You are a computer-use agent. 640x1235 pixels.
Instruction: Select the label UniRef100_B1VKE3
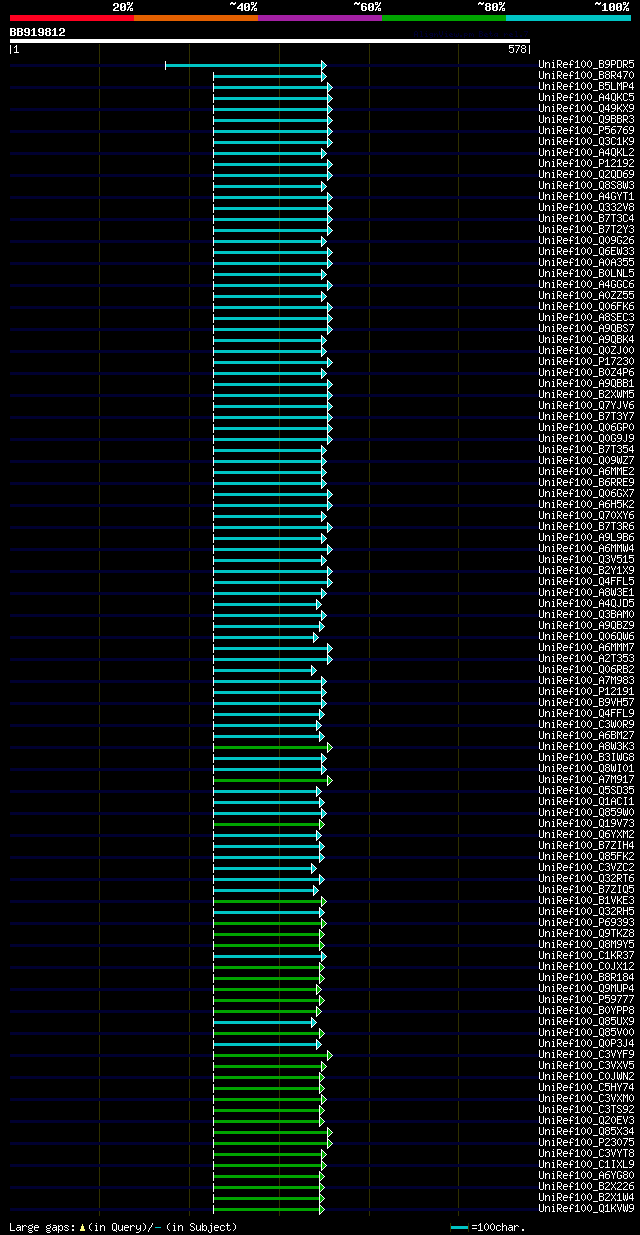coord(586,900)
